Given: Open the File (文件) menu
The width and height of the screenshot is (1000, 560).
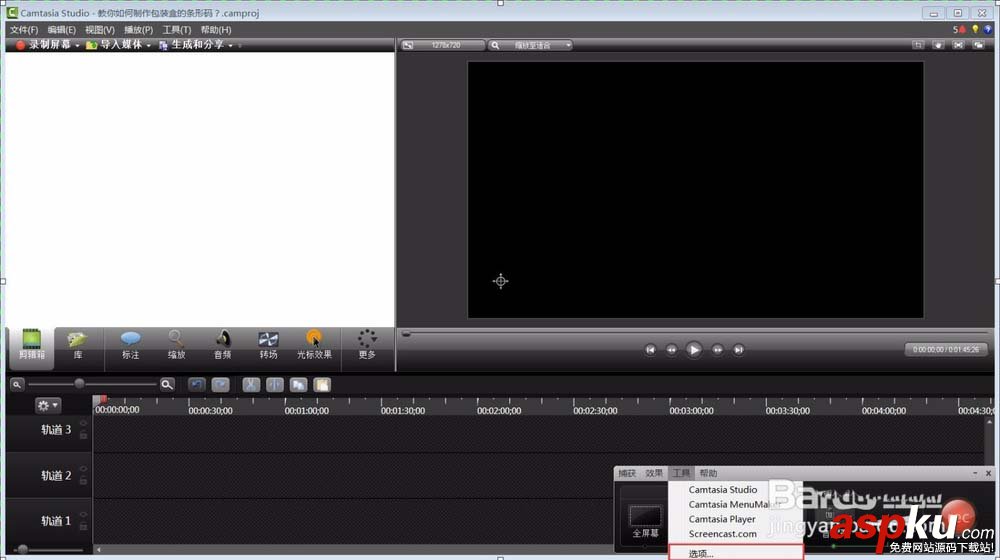Looking at the screenshot, I should tap(24, 30).
